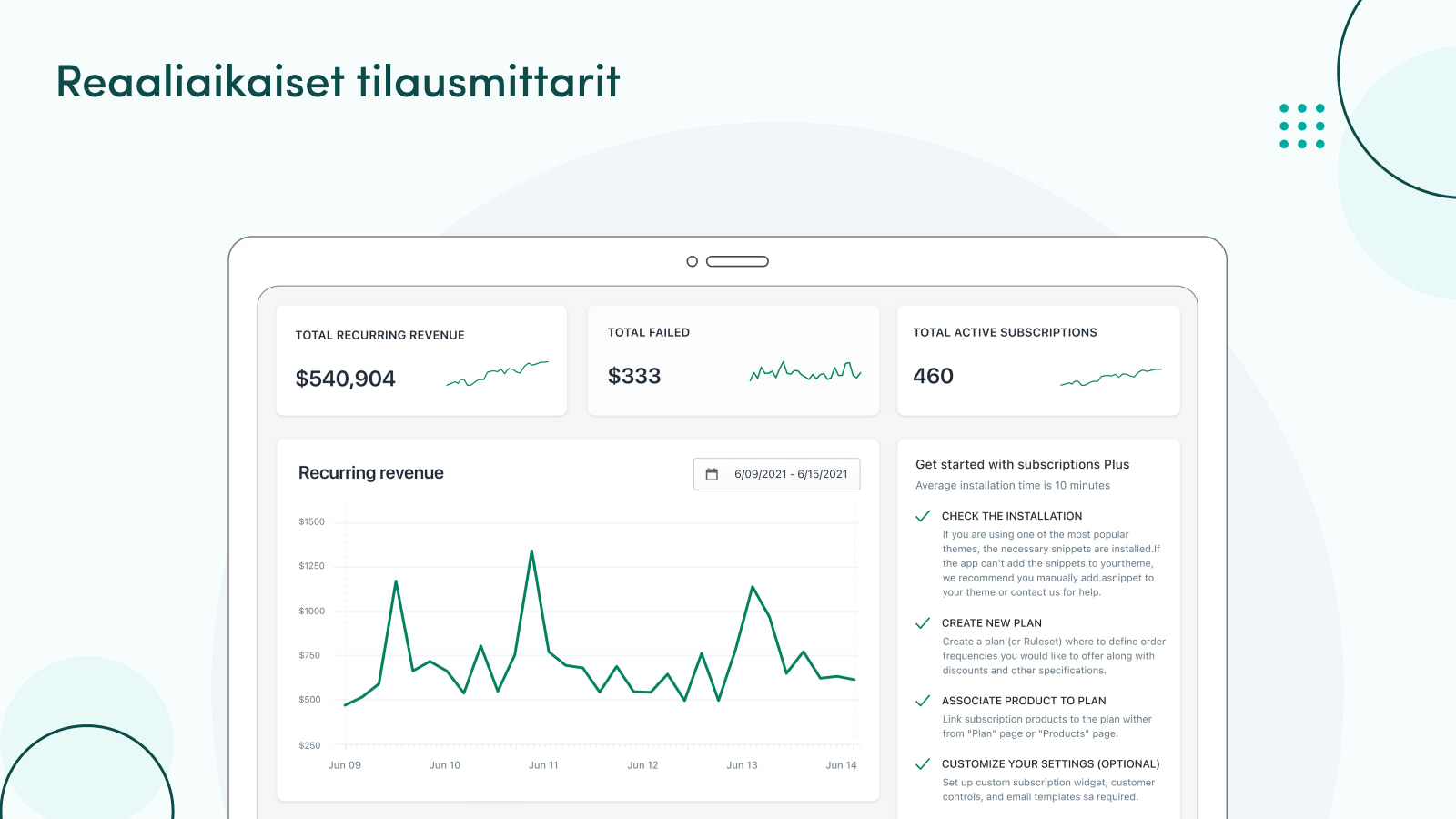Toggle the Check the Installation checkmark
The height and width of the screenshot is (819, 1456).
point(923,516)
